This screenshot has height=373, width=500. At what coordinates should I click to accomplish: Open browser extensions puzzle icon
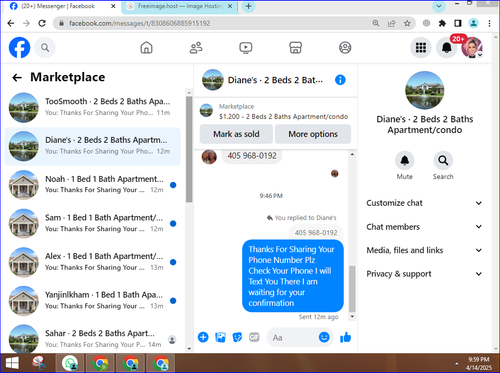(442, 23)
